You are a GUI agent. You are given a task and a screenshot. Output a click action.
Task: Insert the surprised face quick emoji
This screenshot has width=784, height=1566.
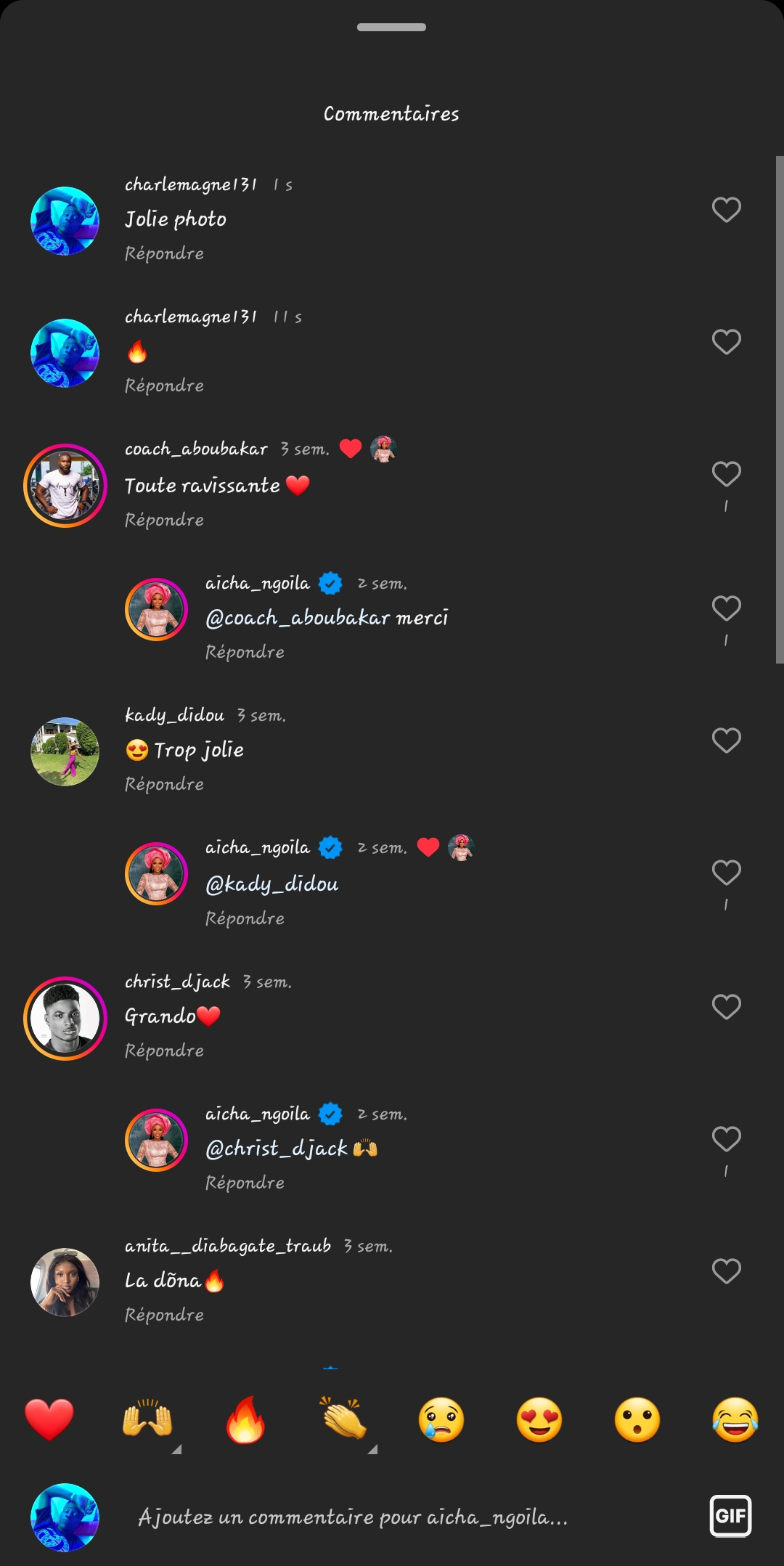[x=637, y=1419]
